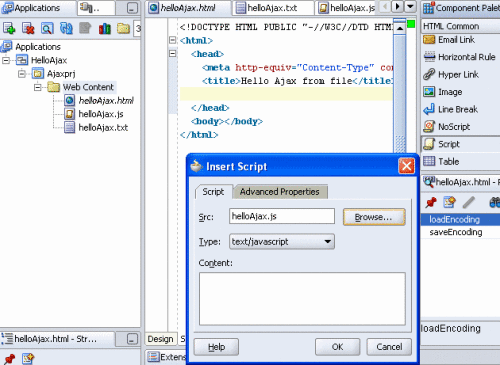Click the Browse... button
500x365 pixels.
(x=374, y=217)
